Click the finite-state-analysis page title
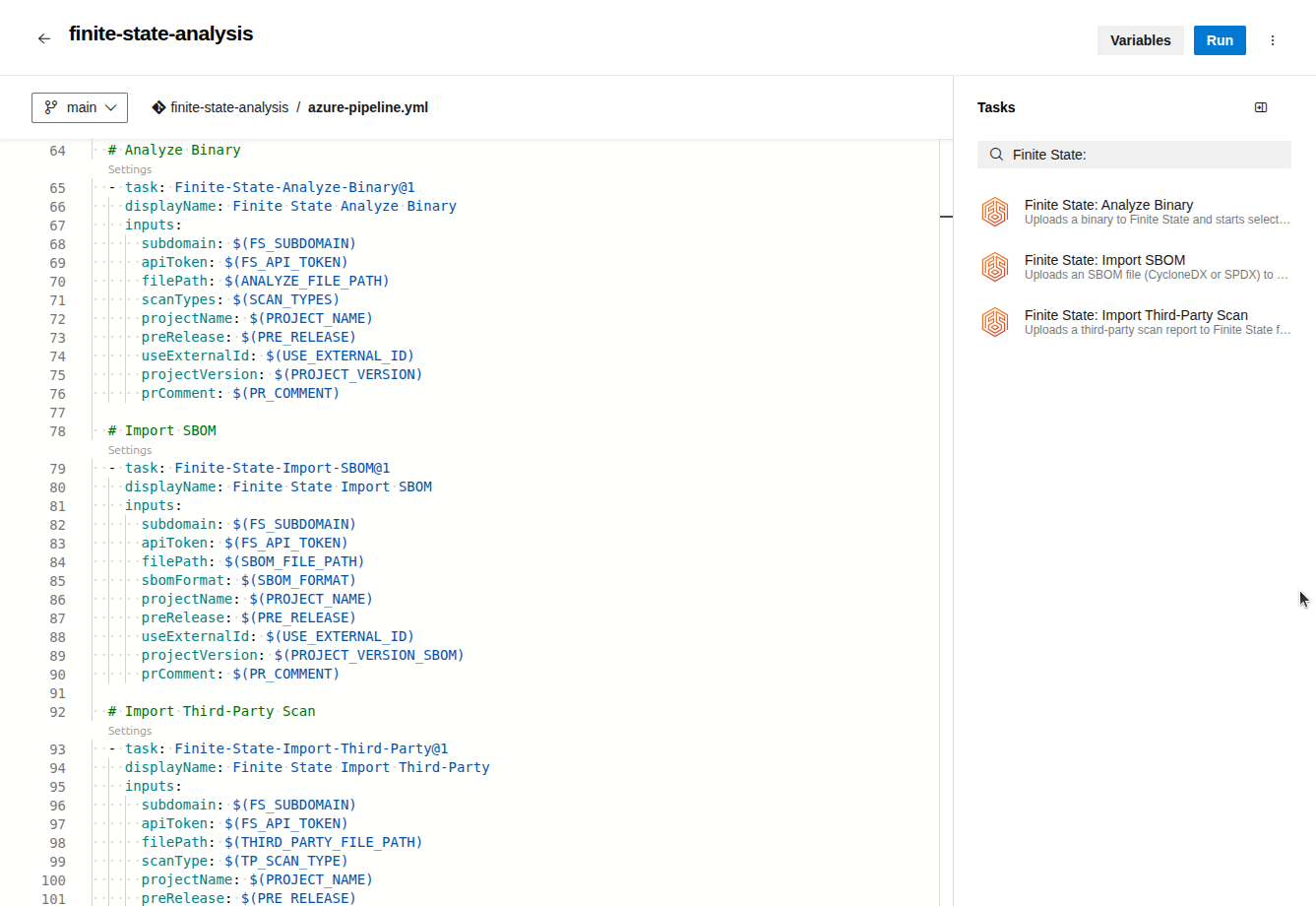 point(161,33)
